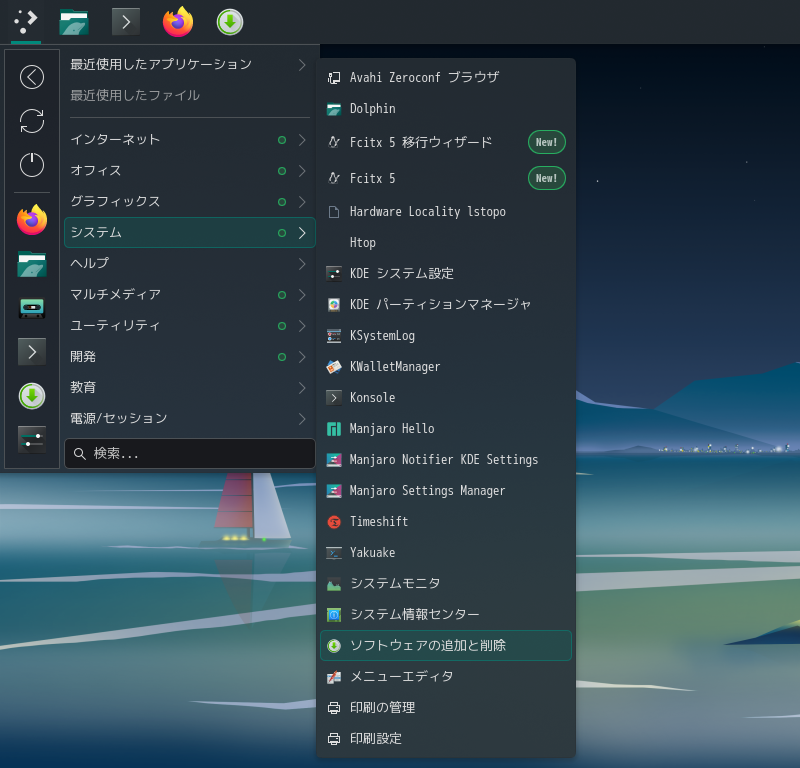Open system settings favorite in launcher sidebar

coord(32,440)
